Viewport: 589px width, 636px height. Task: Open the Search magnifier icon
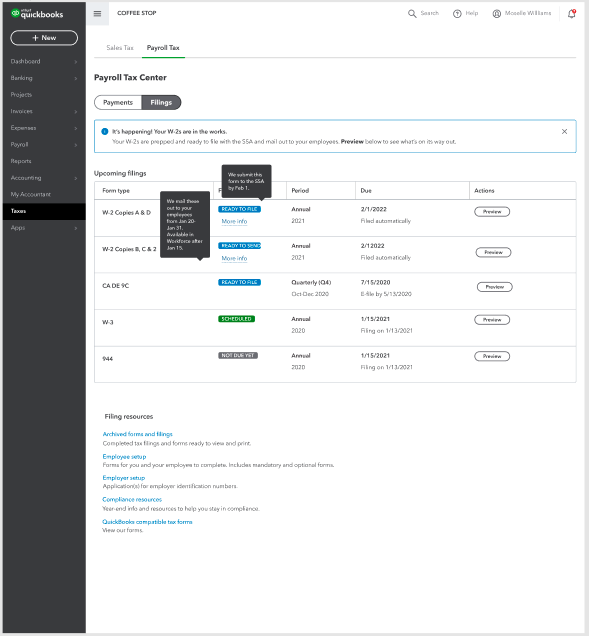[x=412, y=14]
